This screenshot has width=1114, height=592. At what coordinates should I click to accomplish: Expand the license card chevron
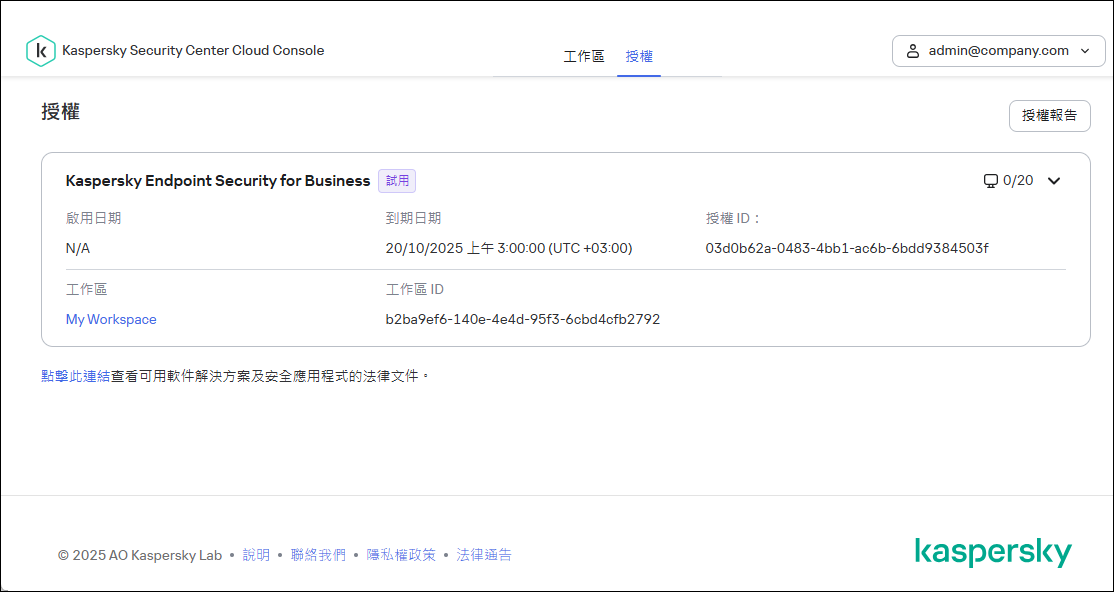pos(1053,181)
